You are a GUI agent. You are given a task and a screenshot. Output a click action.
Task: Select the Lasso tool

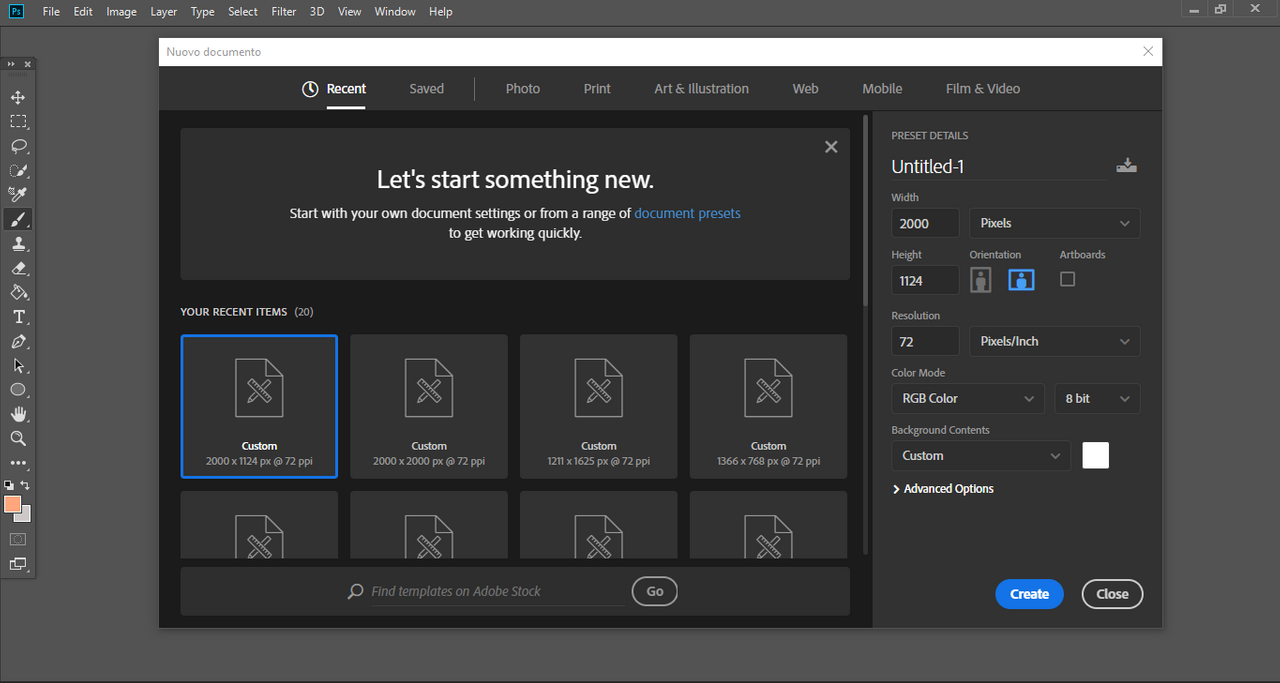click(x=18, y=146)
